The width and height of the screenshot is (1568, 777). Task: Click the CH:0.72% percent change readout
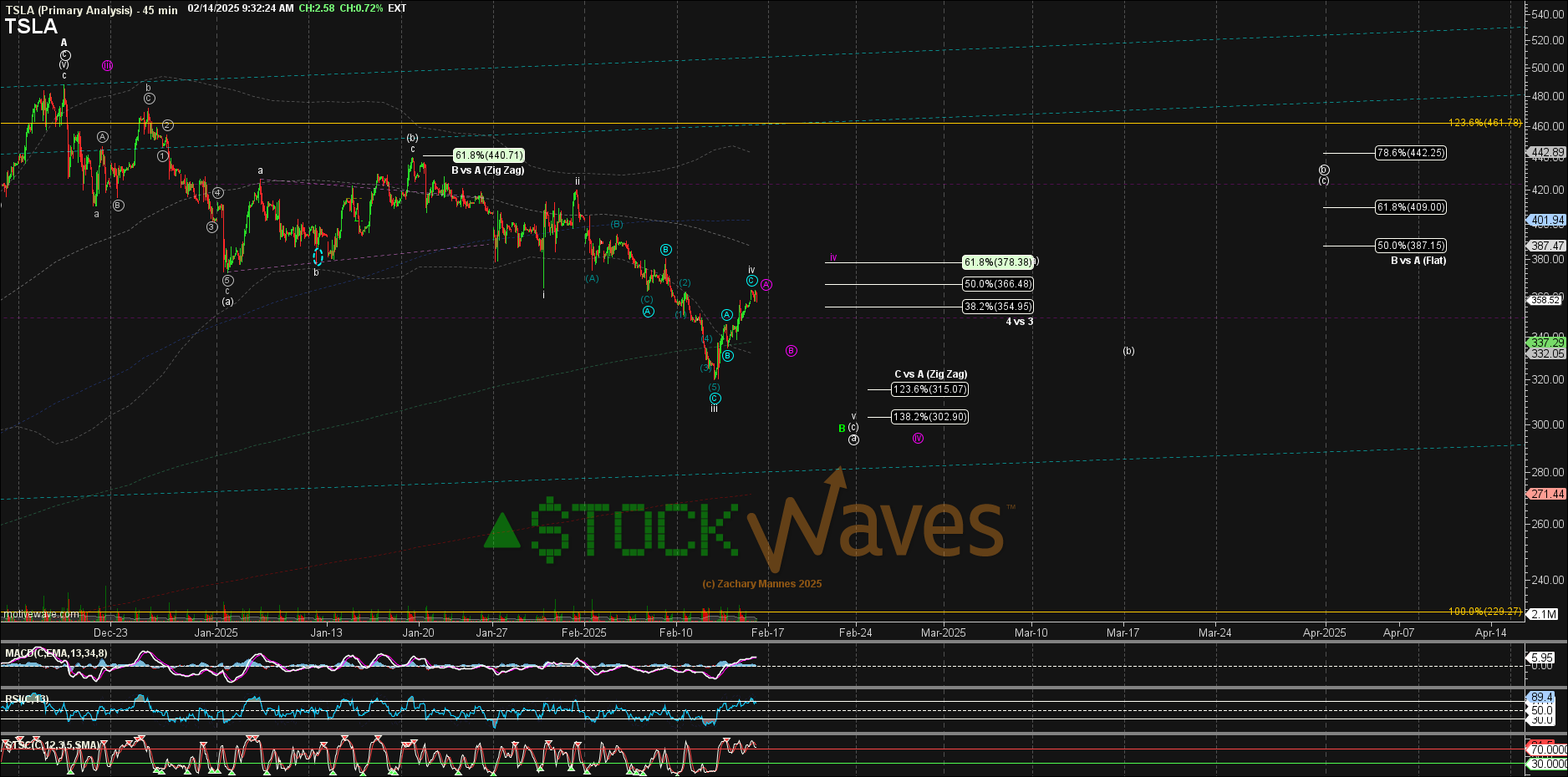coord(361,8)
